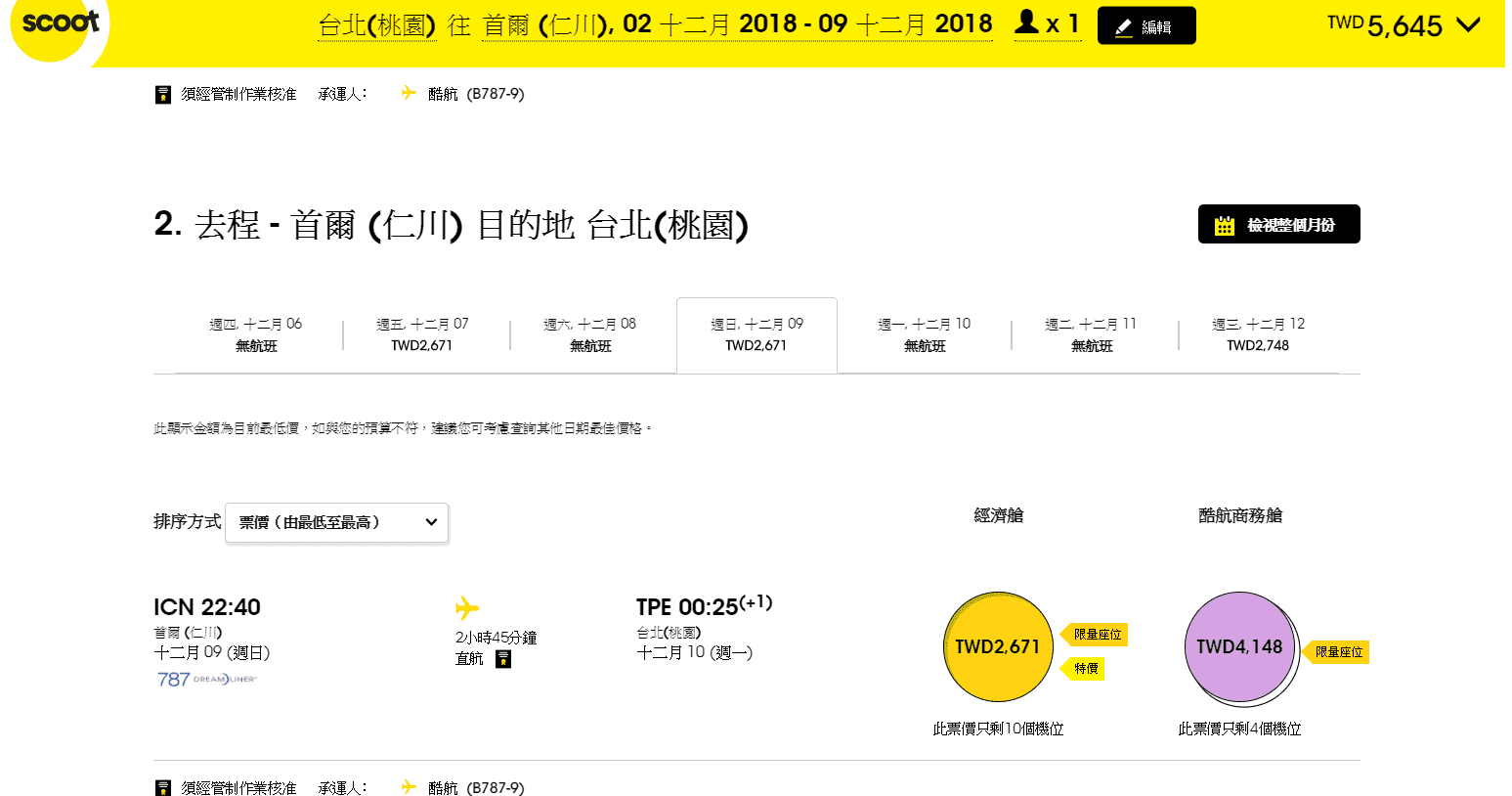Select 週日 十二月 09 TWD2,671 tab
Viewport: 1512px width, 796px height.
(756, 334)
